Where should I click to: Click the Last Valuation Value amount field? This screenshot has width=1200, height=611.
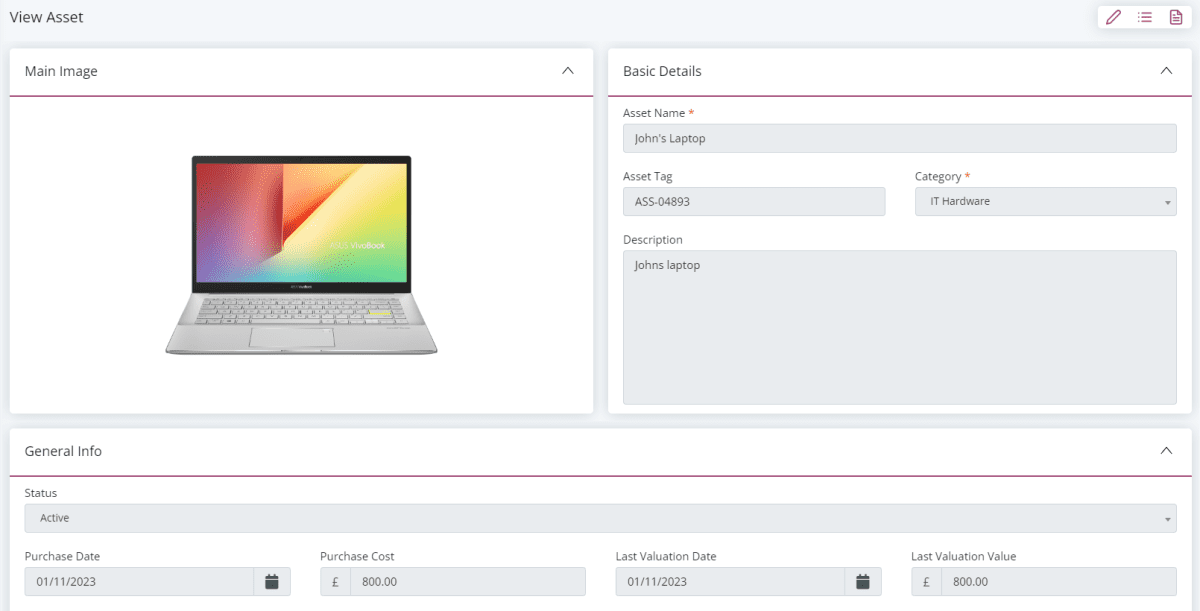point(1059,582)
